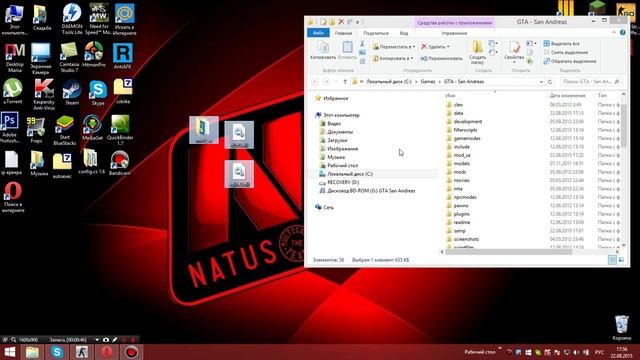Viewport: 640px width, 360px height.
Task: Click Переименовать rename button
Action: tap(441, 58)
